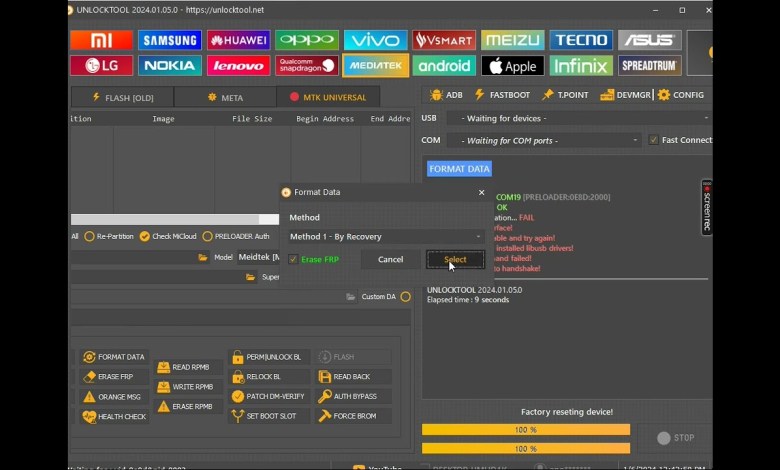
Task: Click the SET BOOT SLOT button
Action: click(269, 416)
